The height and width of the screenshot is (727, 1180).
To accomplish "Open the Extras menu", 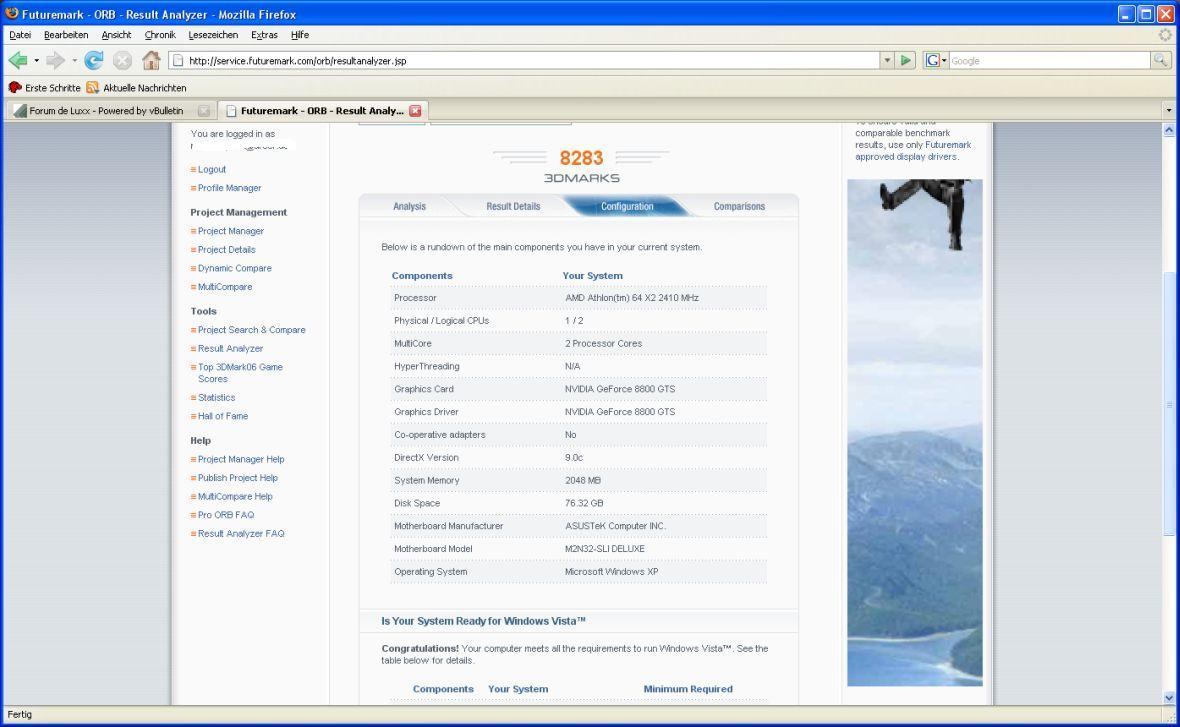I will 264,35.
